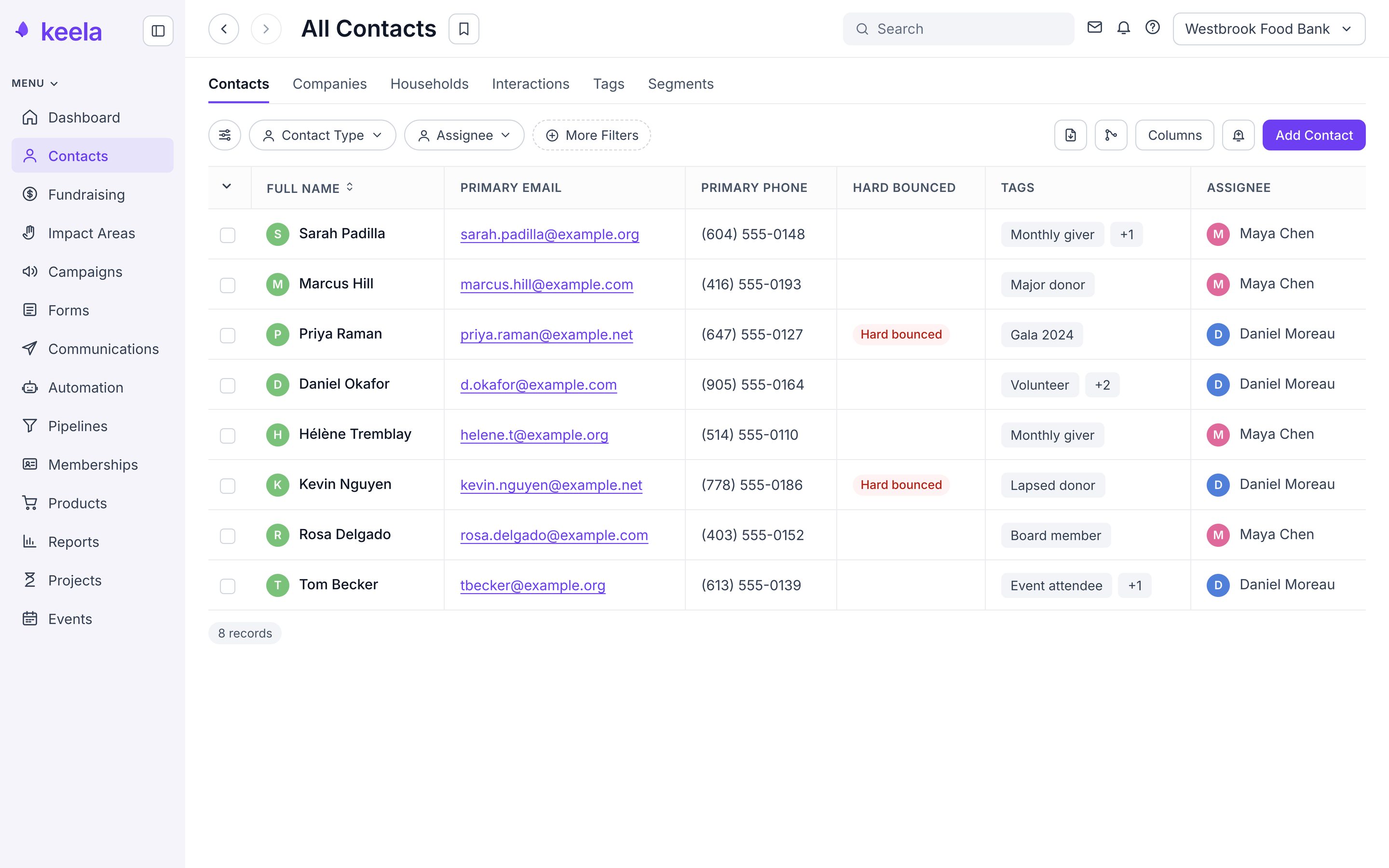Select Marcus Hill's row checkbox
The width and height of the screenshot is (1389, 868).
coord(228,285)
